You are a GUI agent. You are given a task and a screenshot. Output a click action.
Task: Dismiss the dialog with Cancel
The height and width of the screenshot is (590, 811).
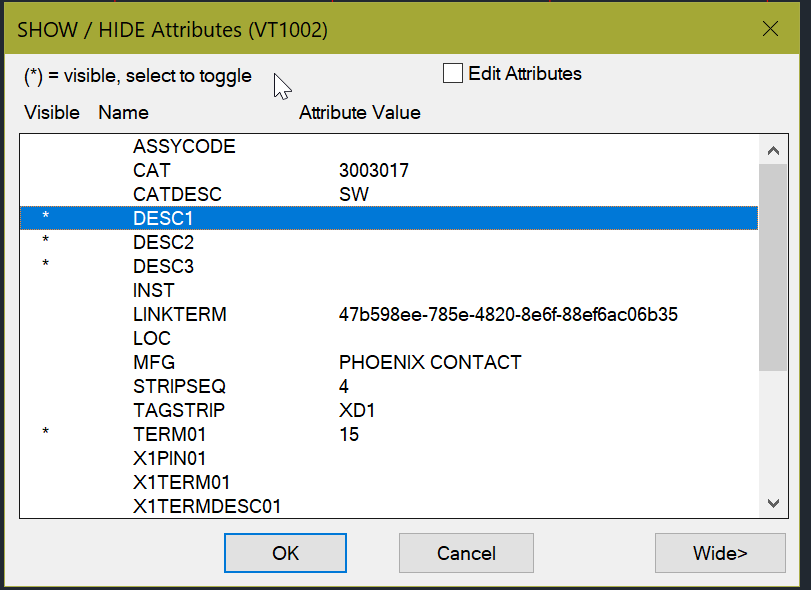[466, 551]
